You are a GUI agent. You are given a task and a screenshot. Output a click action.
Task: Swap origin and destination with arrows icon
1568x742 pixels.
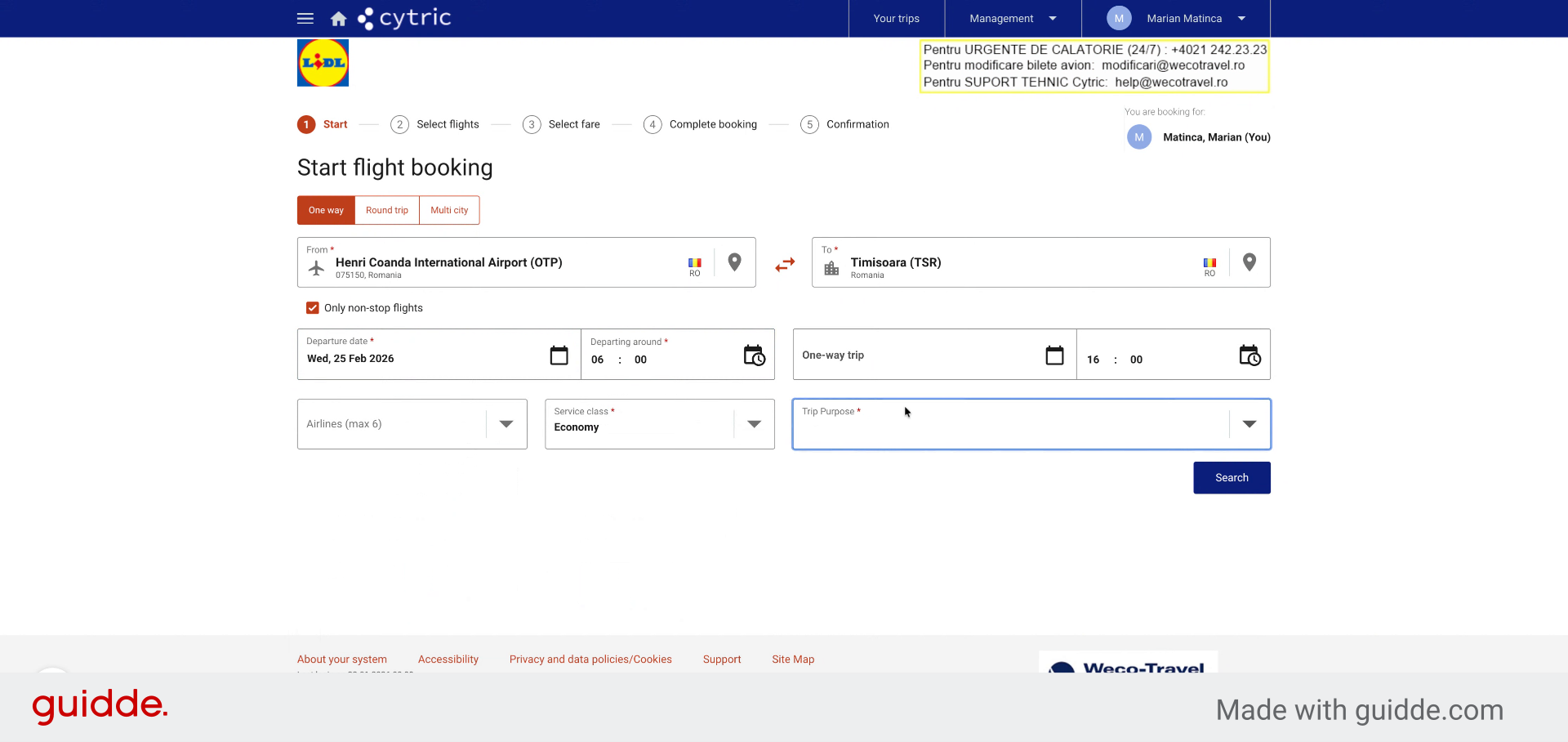pyautogui.click(x=785, y=265)
